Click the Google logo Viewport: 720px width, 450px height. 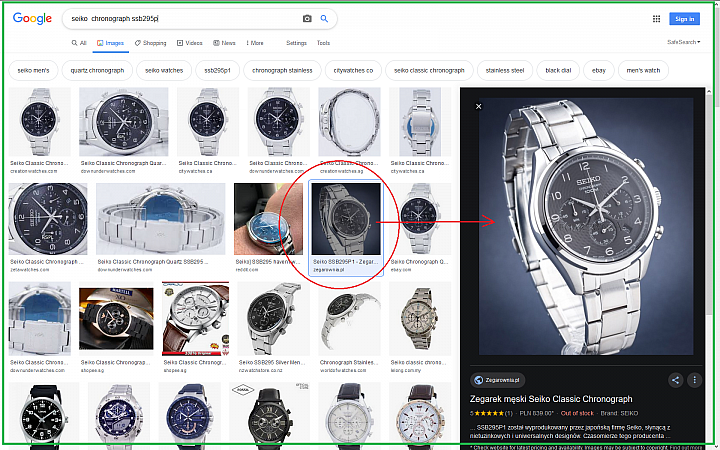pos(32,18)
